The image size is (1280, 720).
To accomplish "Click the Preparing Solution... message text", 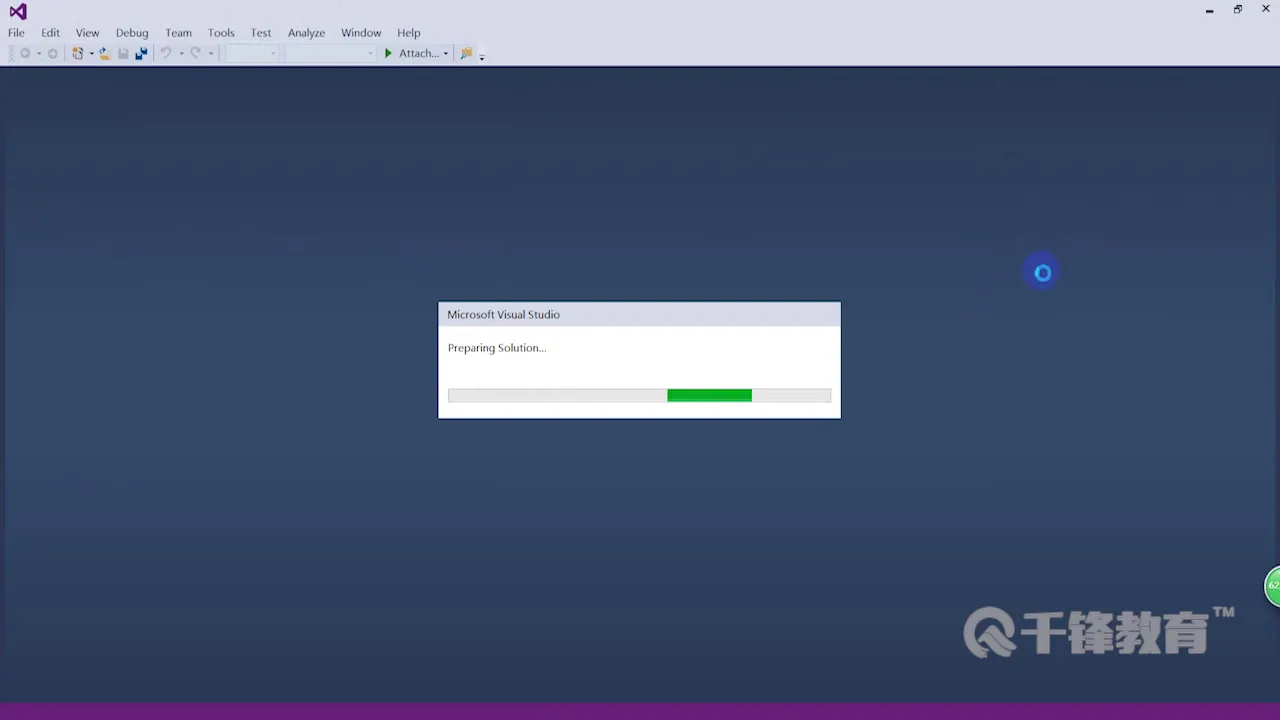I will coord(497,348).
